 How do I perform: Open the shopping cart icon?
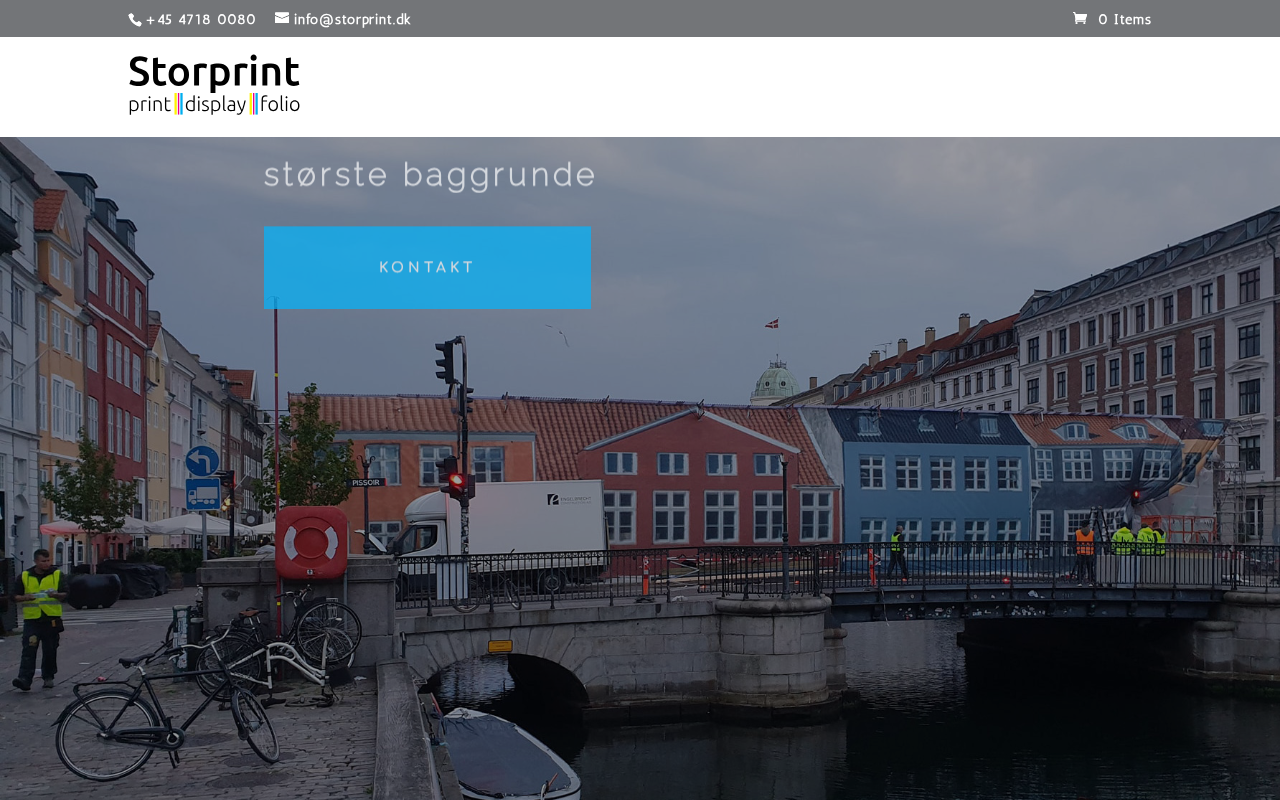click(1080, 18)
